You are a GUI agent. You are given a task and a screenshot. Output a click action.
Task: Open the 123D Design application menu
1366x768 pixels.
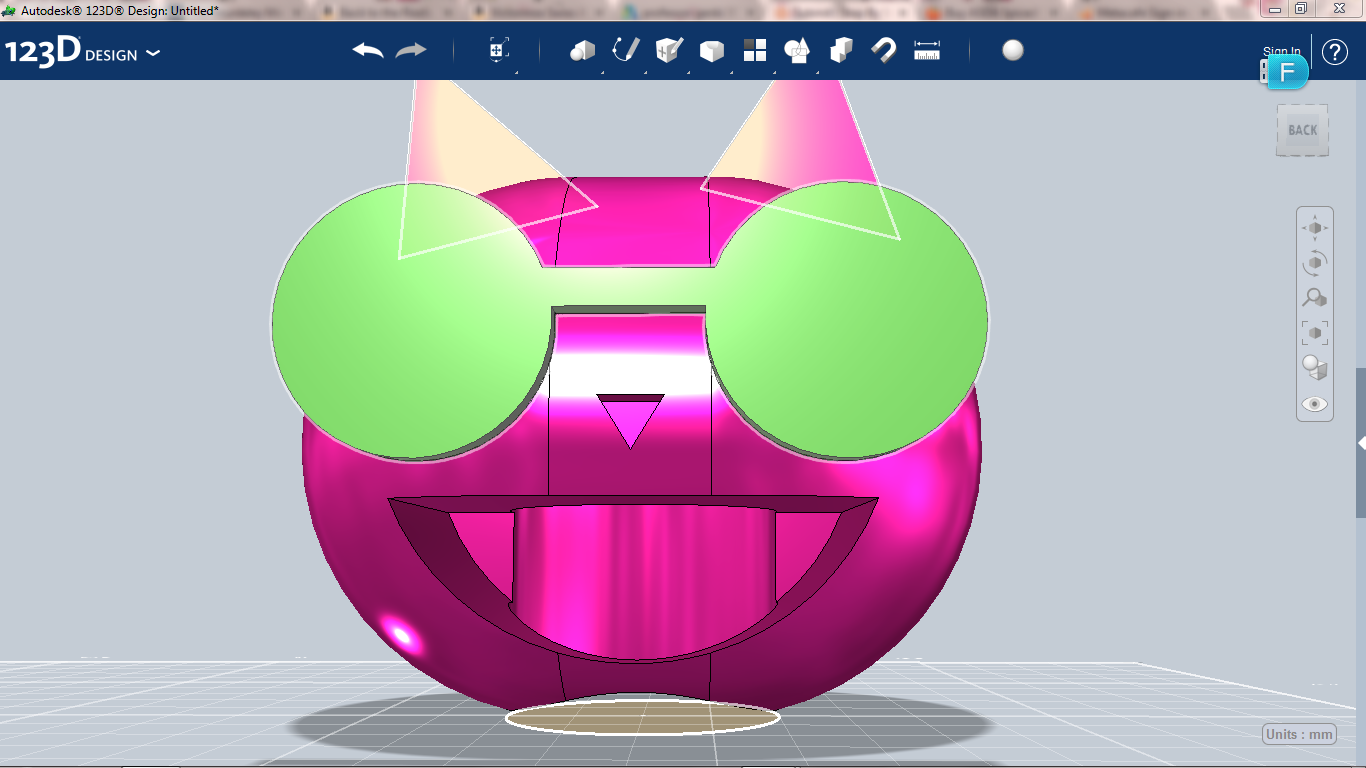[x=82, y=53]
